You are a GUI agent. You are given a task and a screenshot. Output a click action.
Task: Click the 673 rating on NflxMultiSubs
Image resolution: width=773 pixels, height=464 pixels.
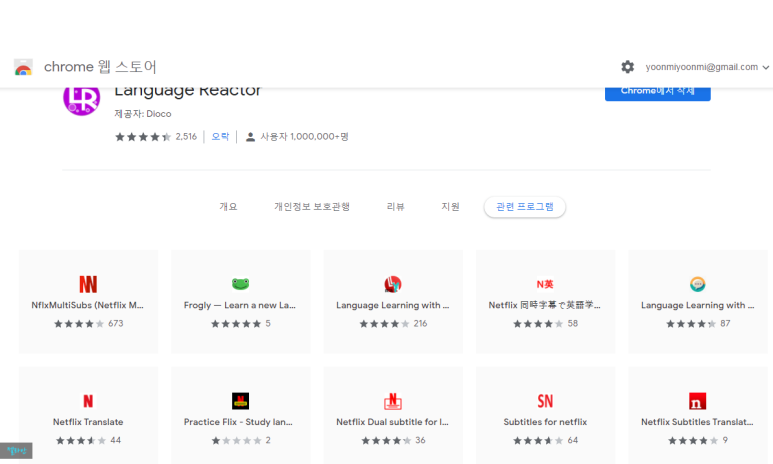[x=116, y=323]
